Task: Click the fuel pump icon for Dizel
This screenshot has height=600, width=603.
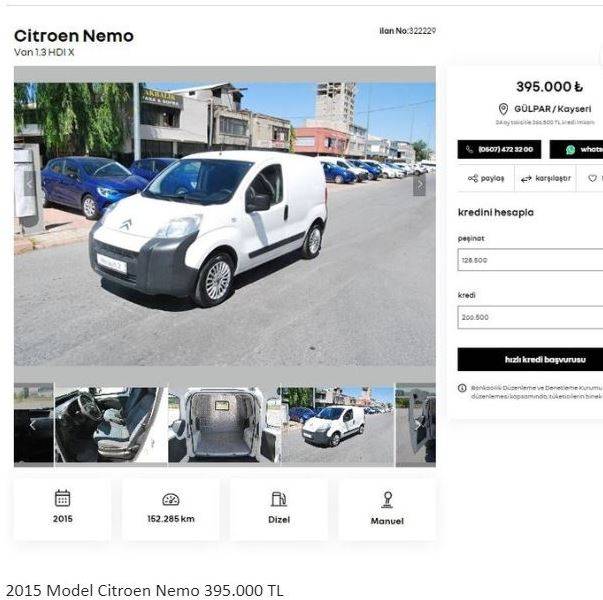Action: tap(279, 499)
